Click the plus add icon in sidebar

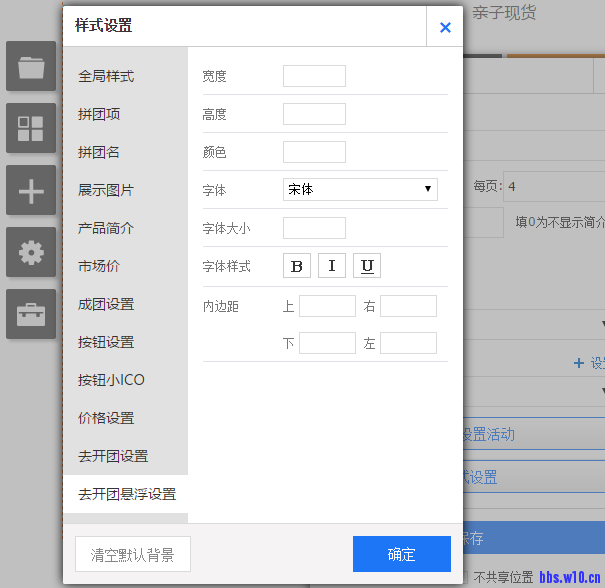pos(31,190)
